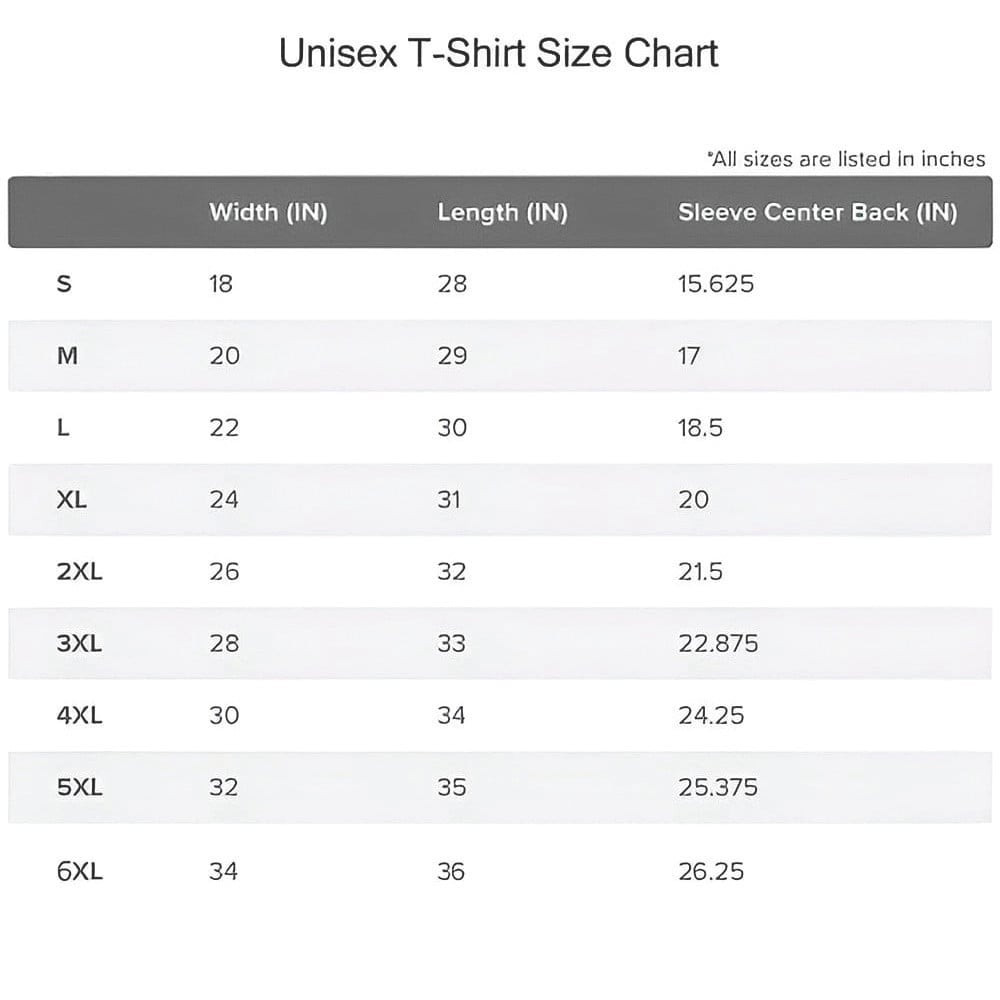The width and height of the screenshot is (1000, 1000).
Task: Select the 4XL size row label
Action: 80,716
